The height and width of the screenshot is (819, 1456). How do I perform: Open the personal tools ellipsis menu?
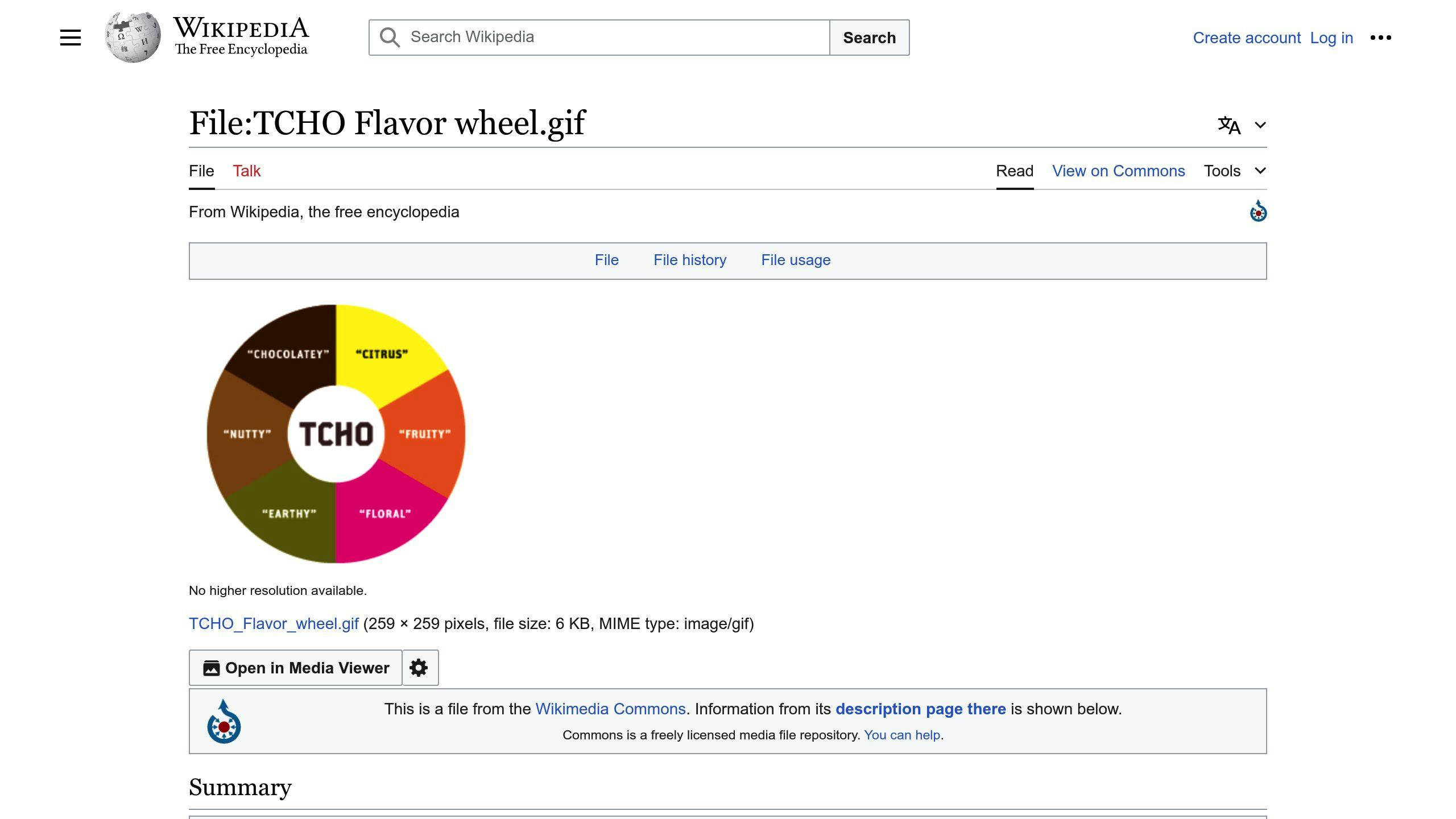click(1381, 38)
